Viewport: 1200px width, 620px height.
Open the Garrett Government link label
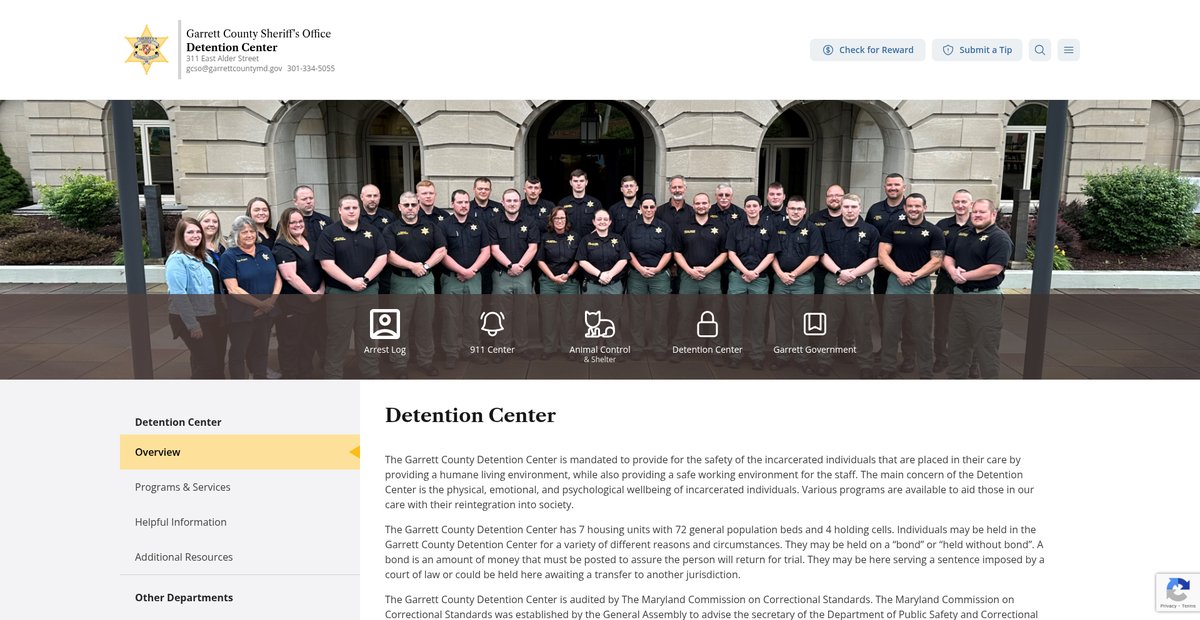pos(815,350)
